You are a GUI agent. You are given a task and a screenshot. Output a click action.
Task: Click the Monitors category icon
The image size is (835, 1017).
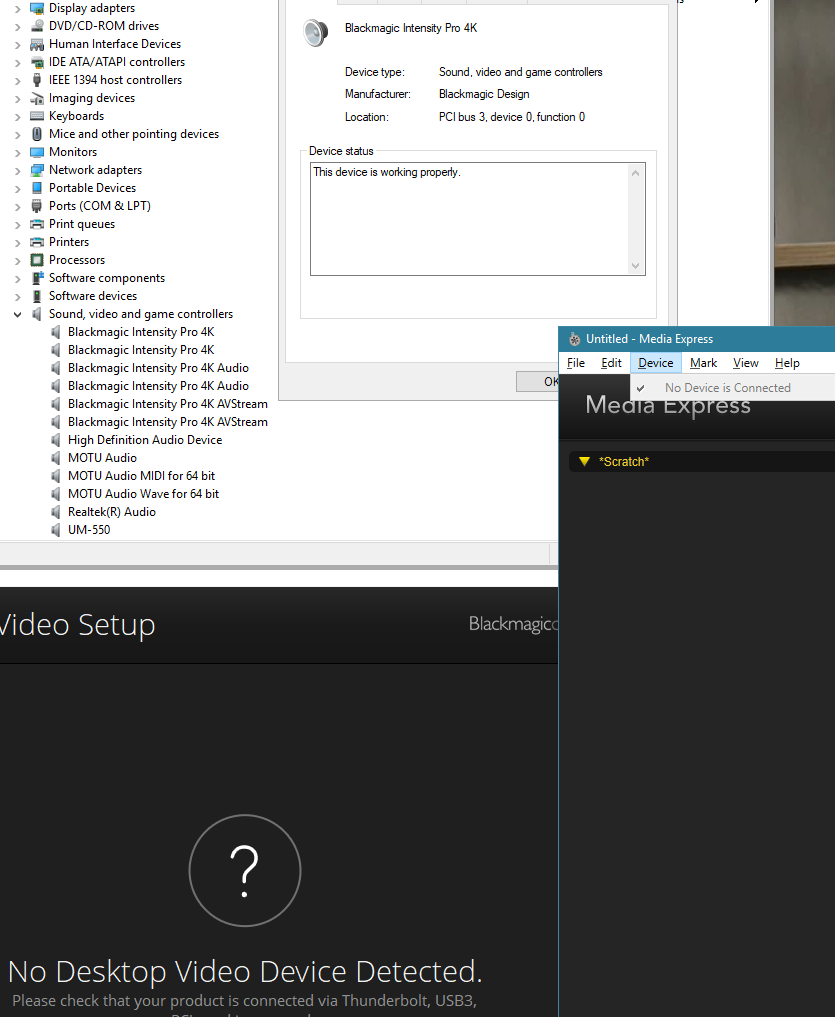coord(37,152)
